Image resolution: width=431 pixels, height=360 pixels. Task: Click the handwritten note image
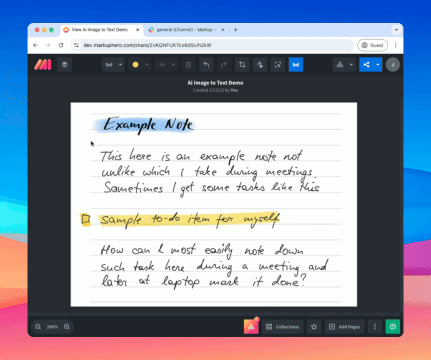(214, 204)
